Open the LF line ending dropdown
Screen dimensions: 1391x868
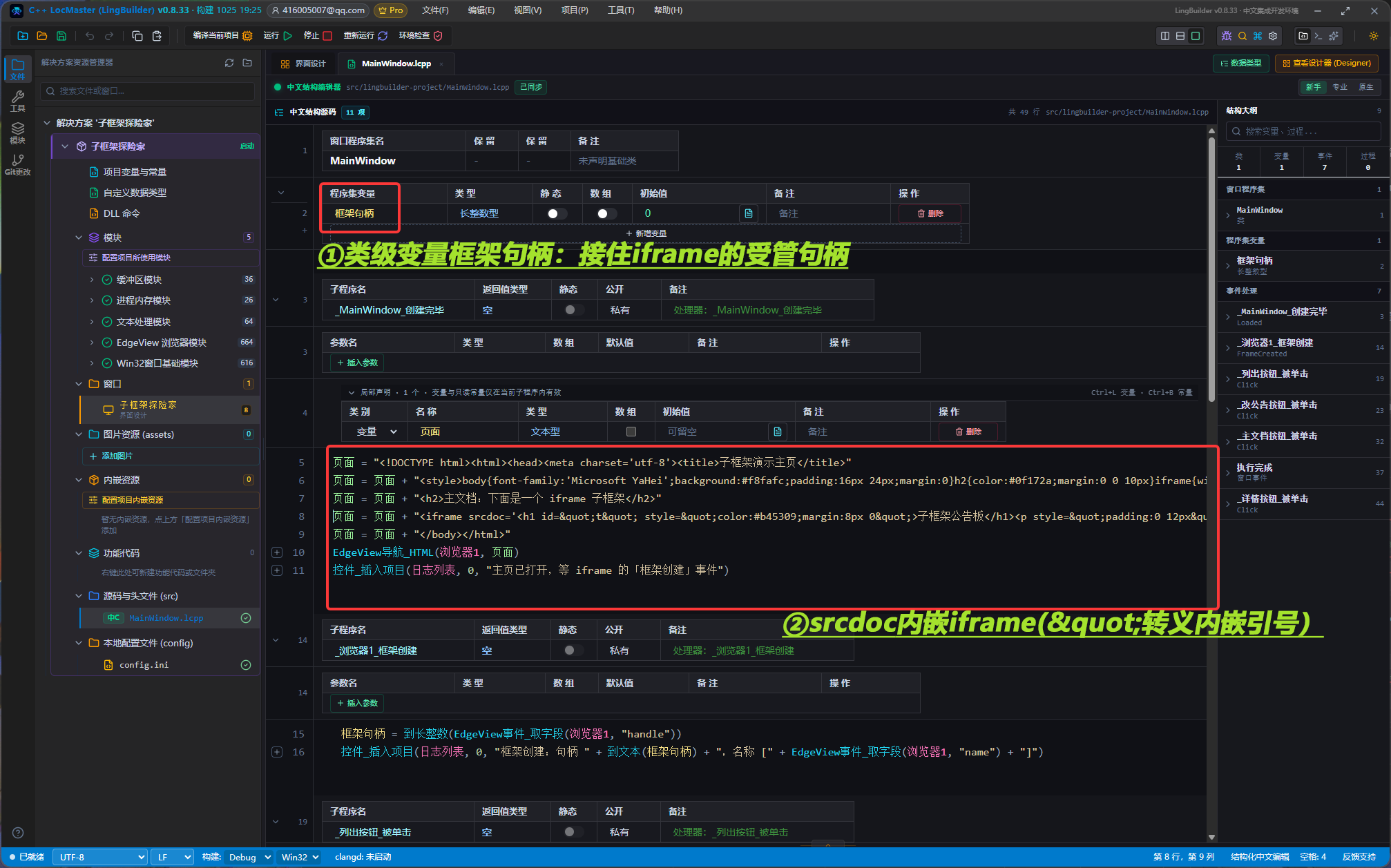pyautogui.click(x=173, y=857)
